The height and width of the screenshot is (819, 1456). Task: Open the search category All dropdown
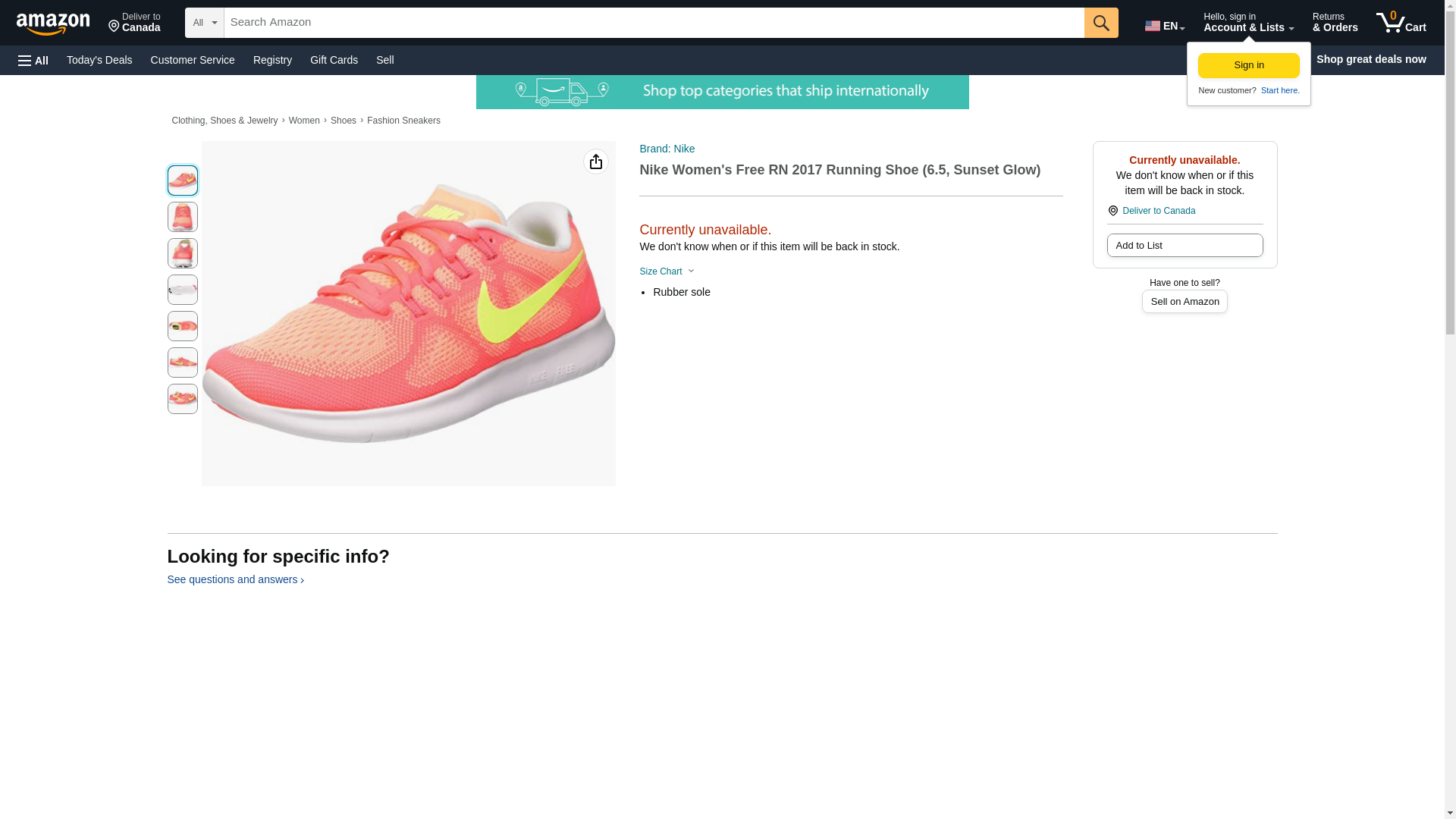[204, 23]
